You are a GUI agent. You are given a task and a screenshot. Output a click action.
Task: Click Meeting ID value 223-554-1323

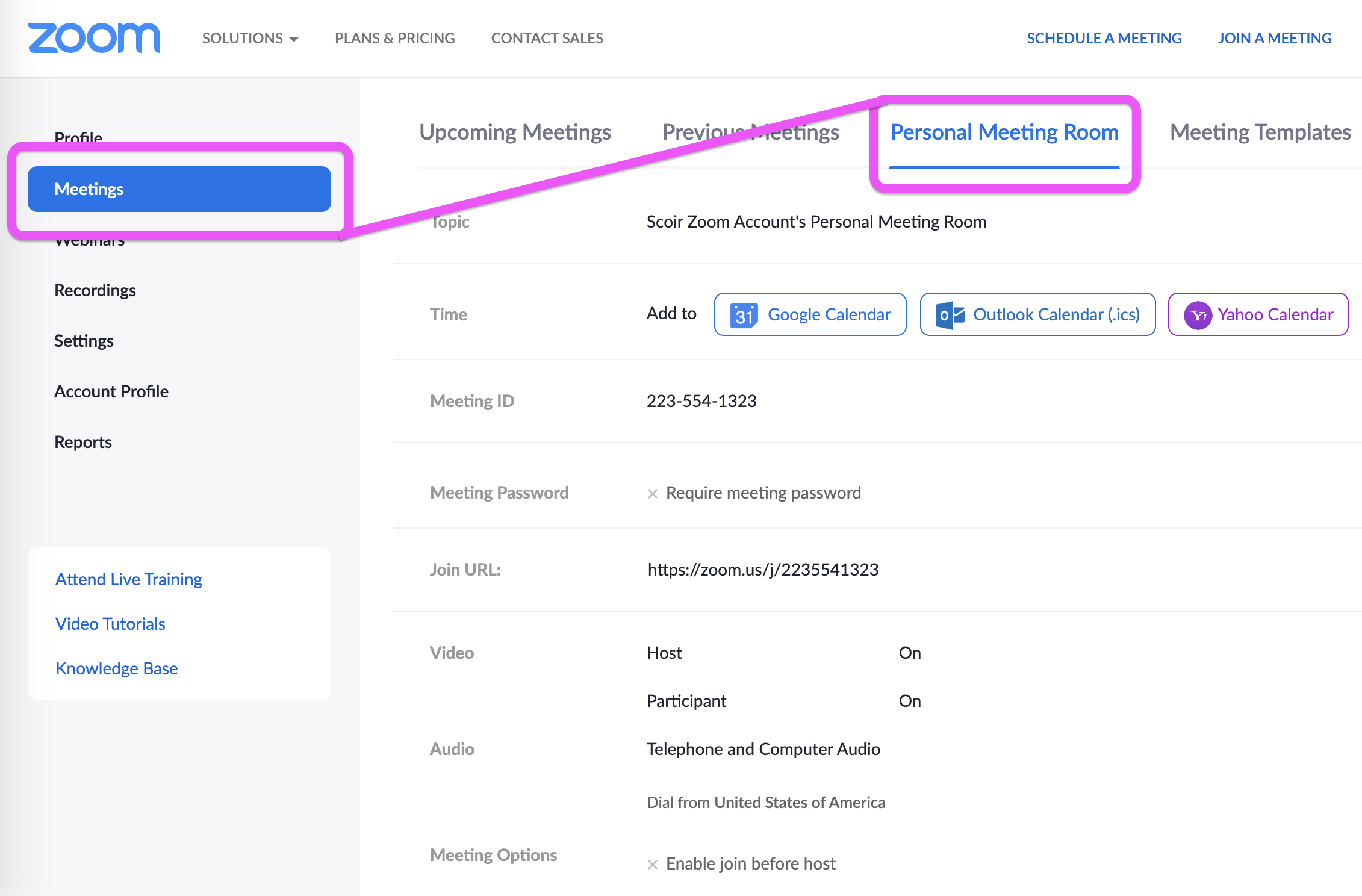(701, 401)
